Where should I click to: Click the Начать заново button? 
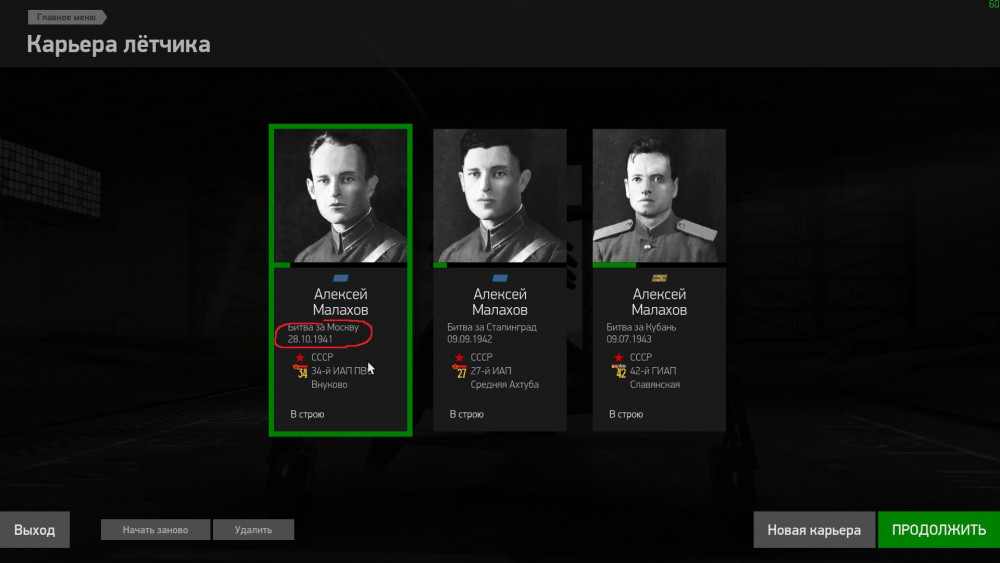click(x=156, y=530)
